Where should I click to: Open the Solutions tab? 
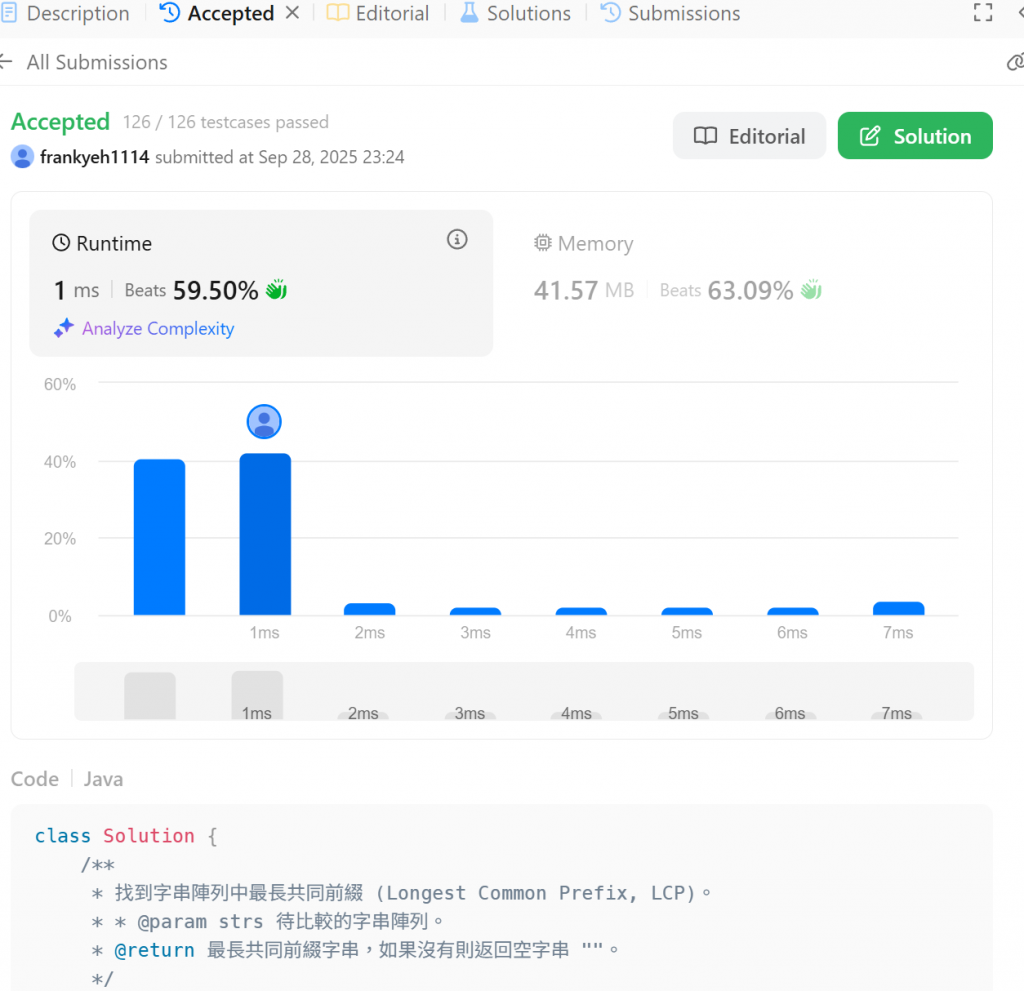[x=515, y=13]
